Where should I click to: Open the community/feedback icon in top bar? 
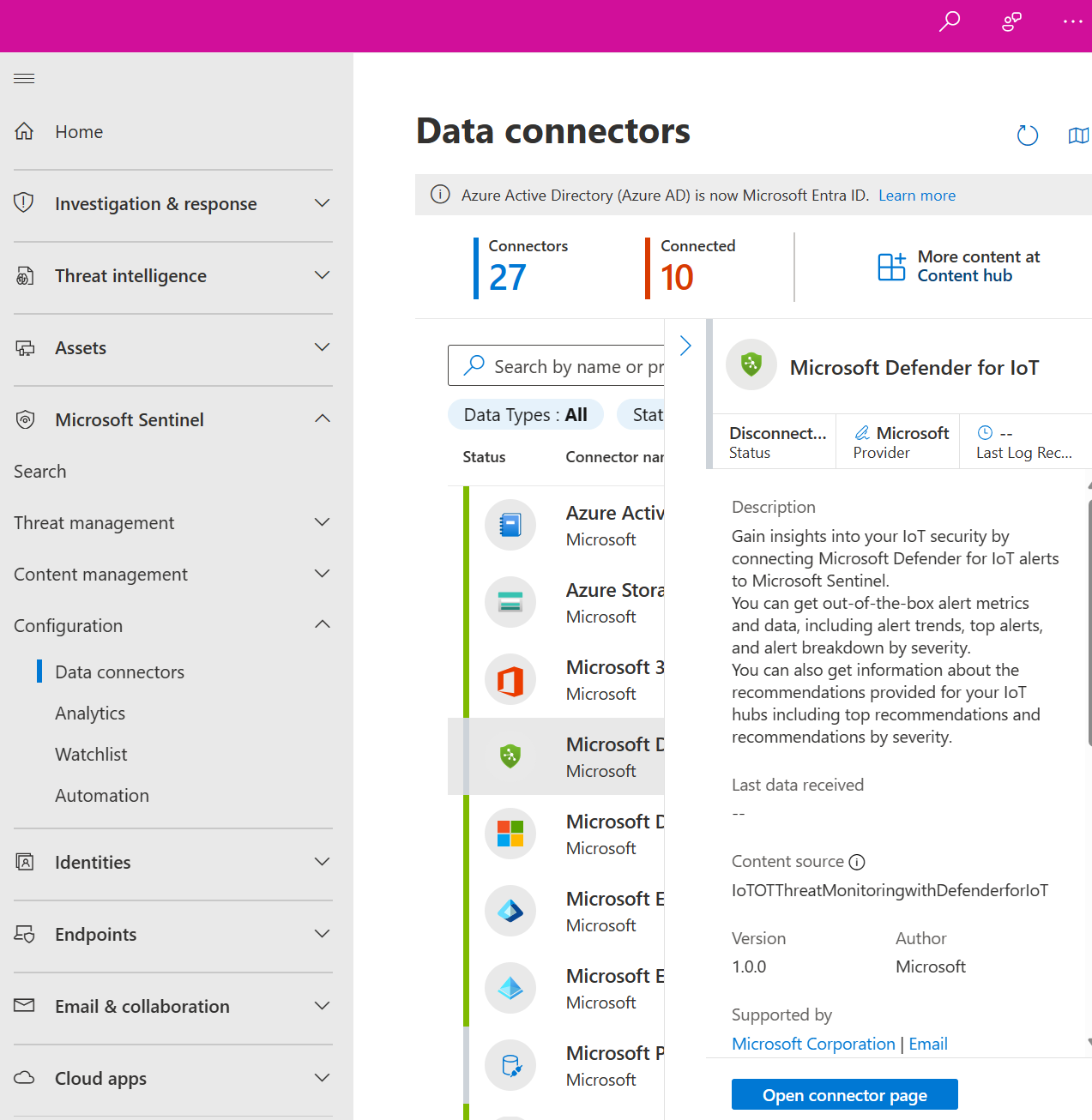click(1012, 21)
